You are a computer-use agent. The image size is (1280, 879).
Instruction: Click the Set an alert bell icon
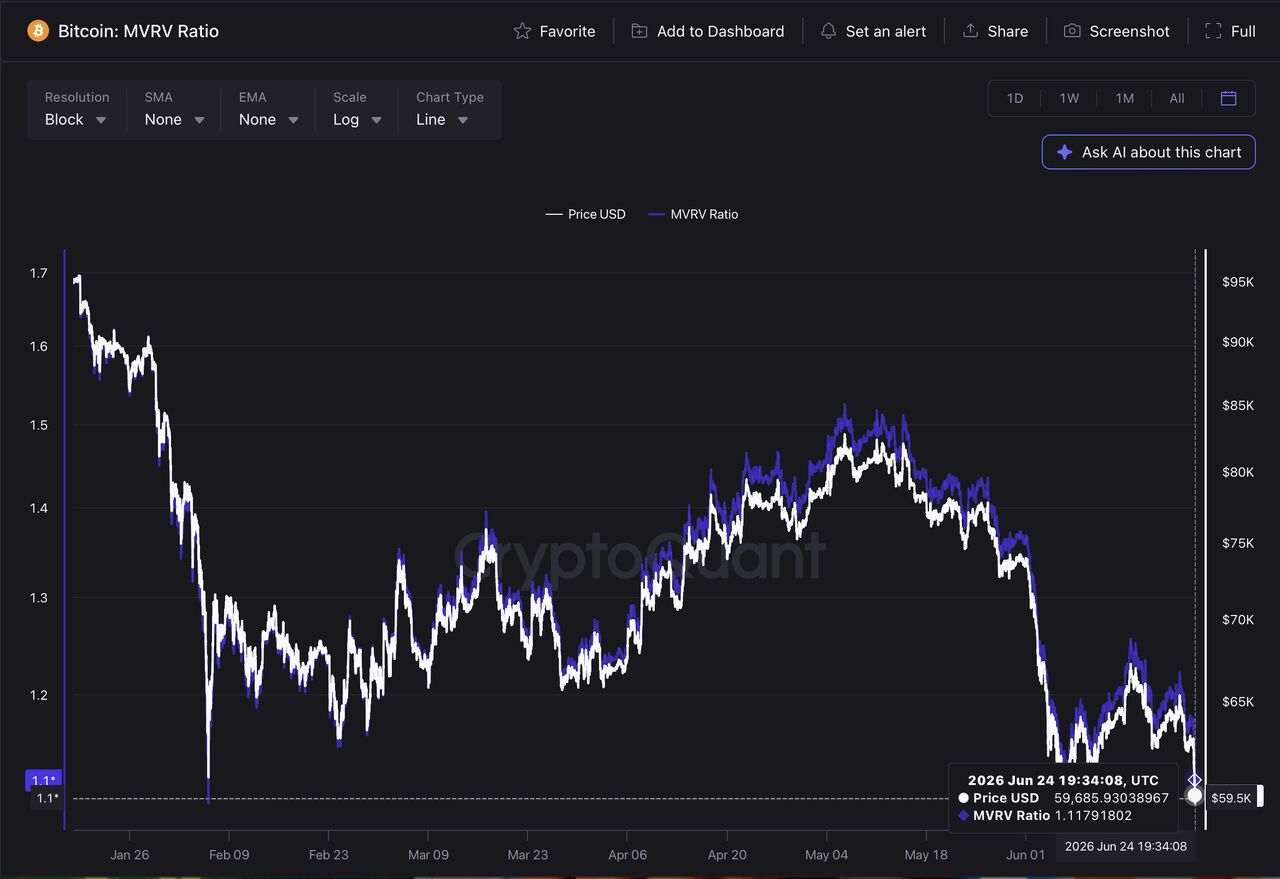pyautogui.click(x=828, y=31)
